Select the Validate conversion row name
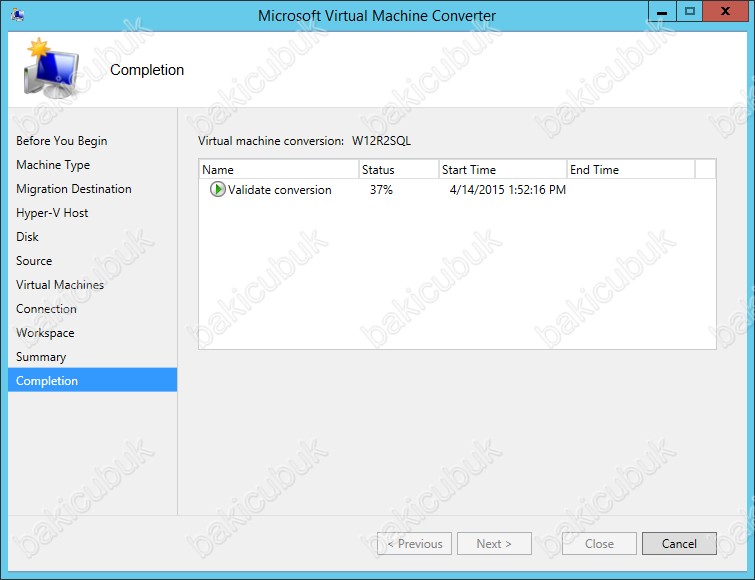 click(280, 190)
